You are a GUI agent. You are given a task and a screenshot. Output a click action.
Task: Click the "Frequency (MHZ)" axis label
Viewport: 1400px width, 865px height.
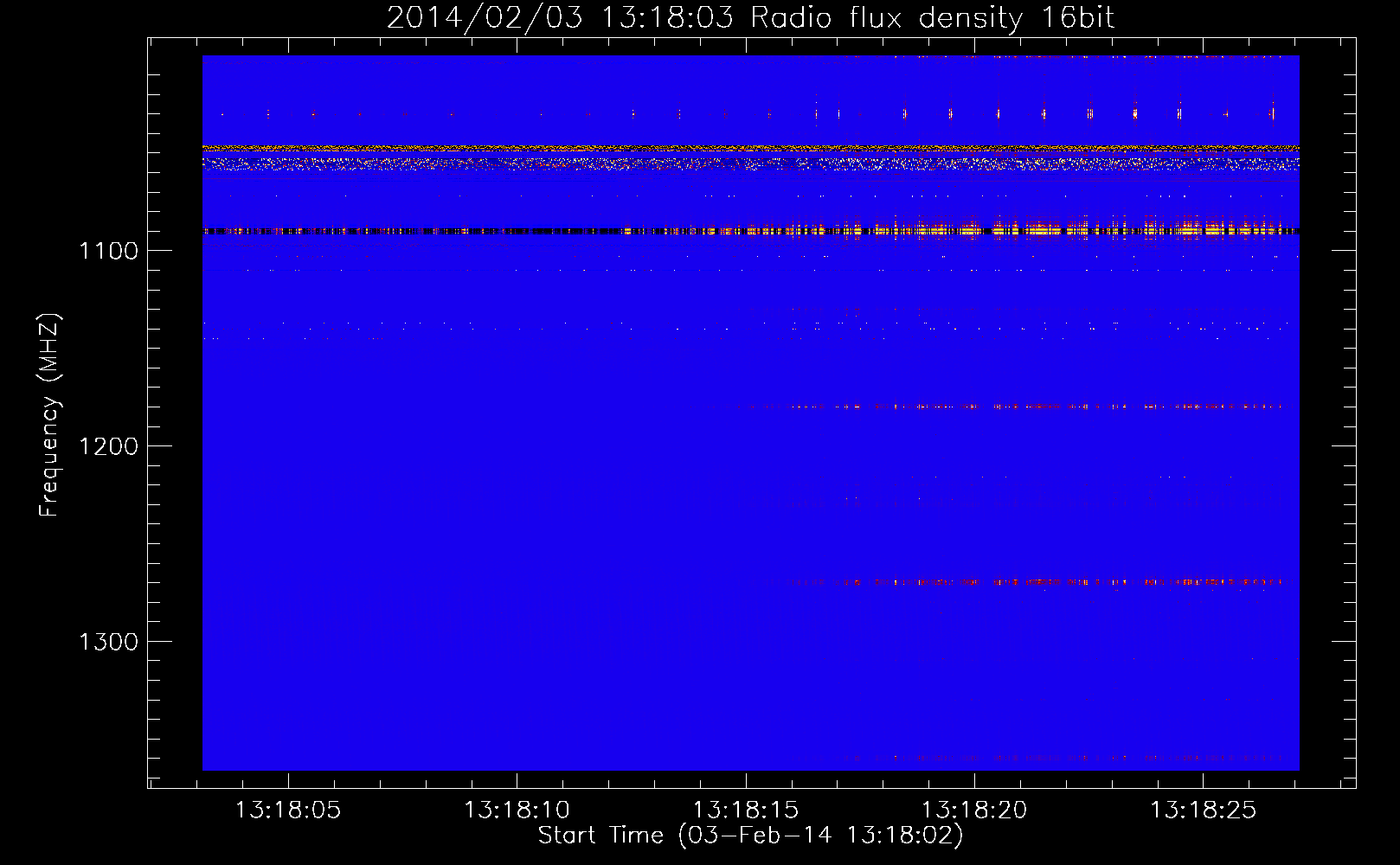click(50, 415)
